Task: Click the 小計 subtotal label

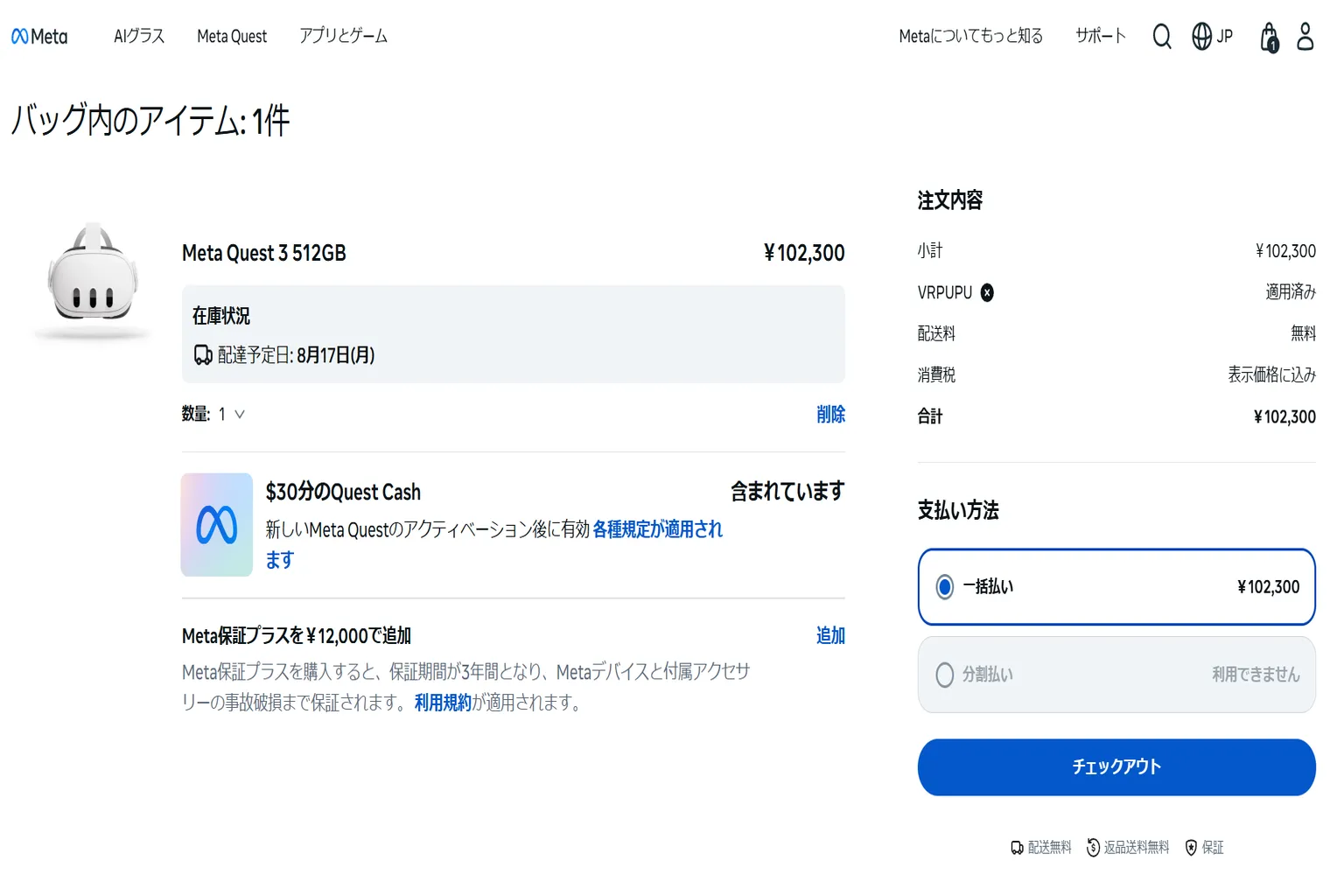Action: [930, 250]
